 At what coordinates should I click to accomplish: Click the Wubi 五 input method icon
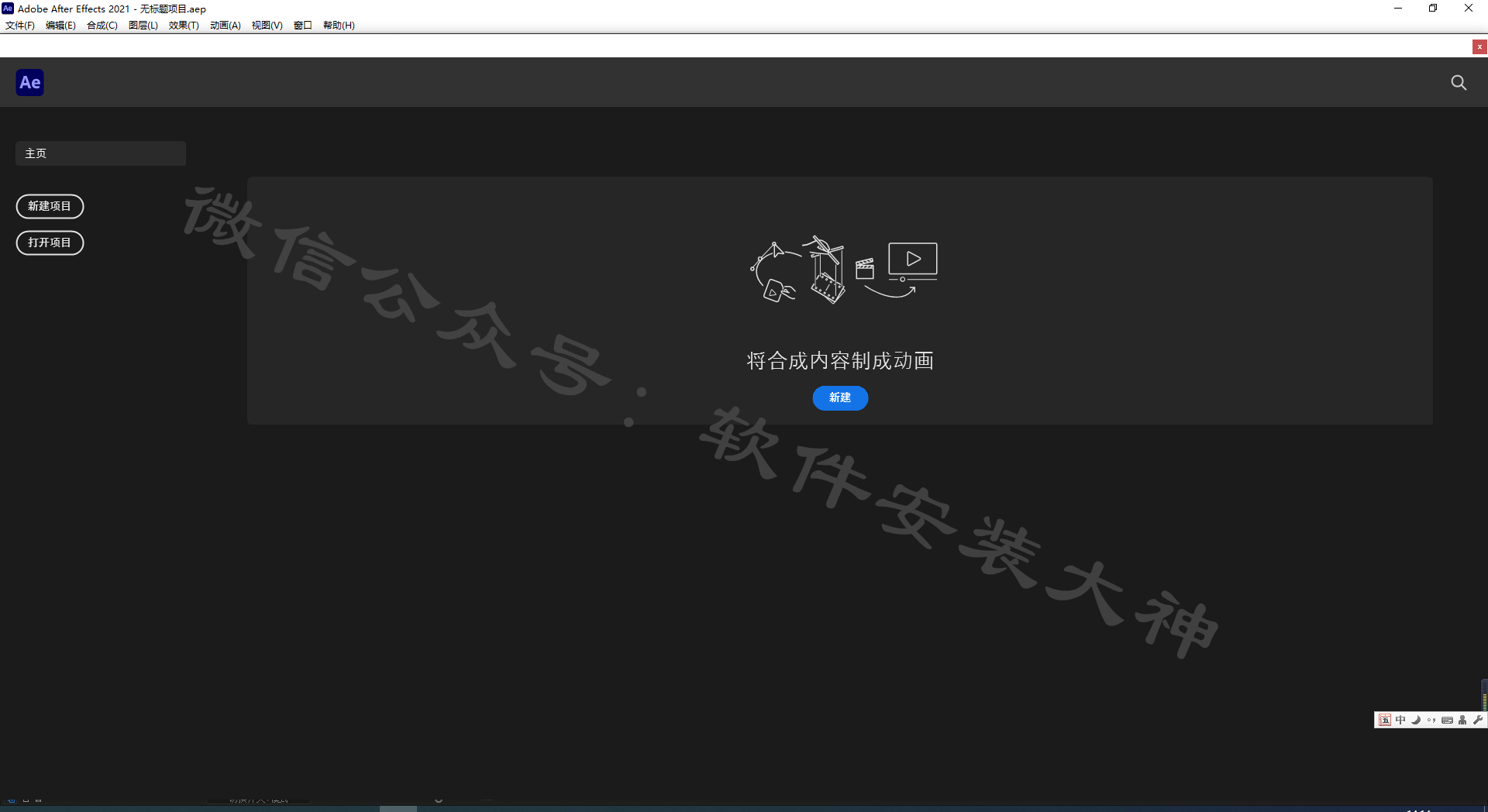(x=1385, y=720)
